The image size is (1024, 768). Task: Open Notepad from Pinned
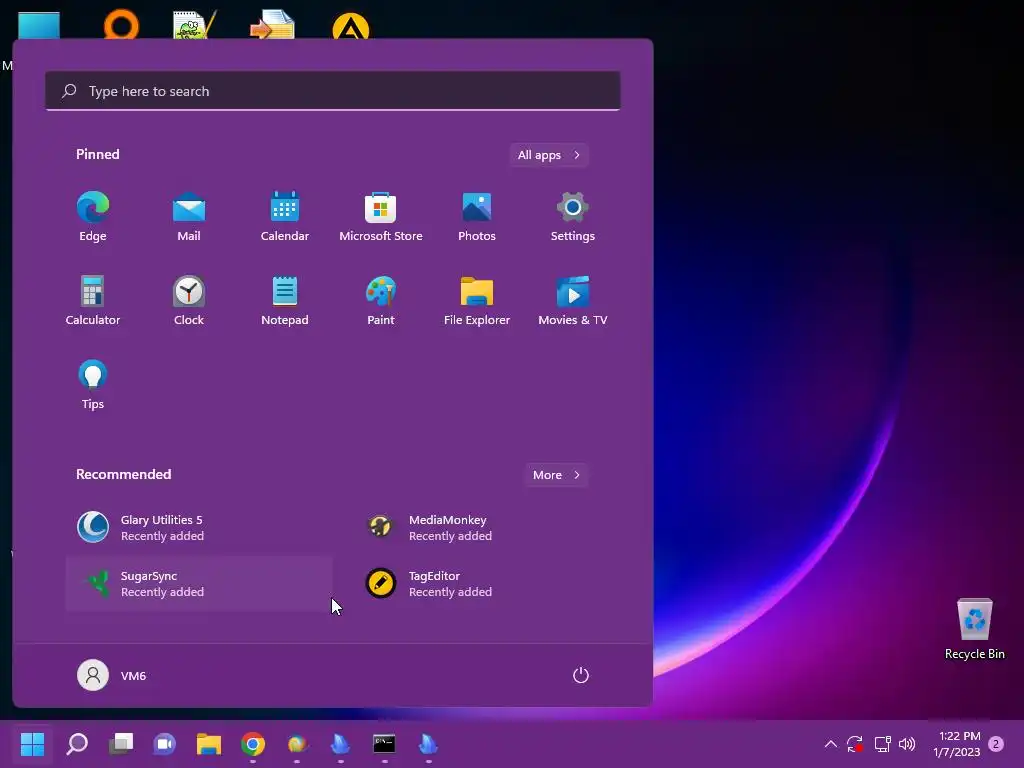[x=285, y=301]
